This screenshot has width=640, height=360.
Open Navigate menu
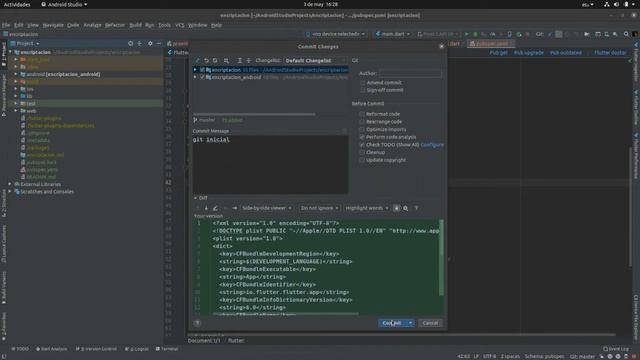[x=53, y=25]
